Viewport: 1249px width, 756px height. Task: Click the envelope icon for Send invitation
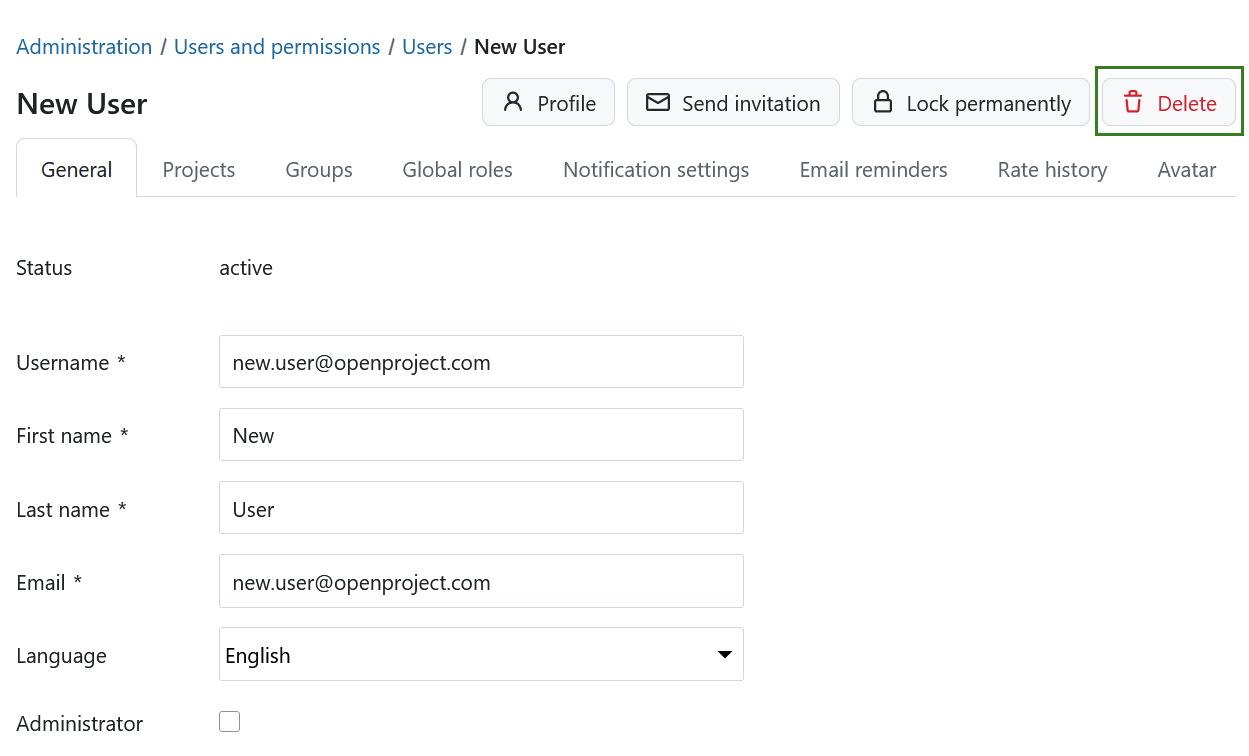click(x=657, y=102)
